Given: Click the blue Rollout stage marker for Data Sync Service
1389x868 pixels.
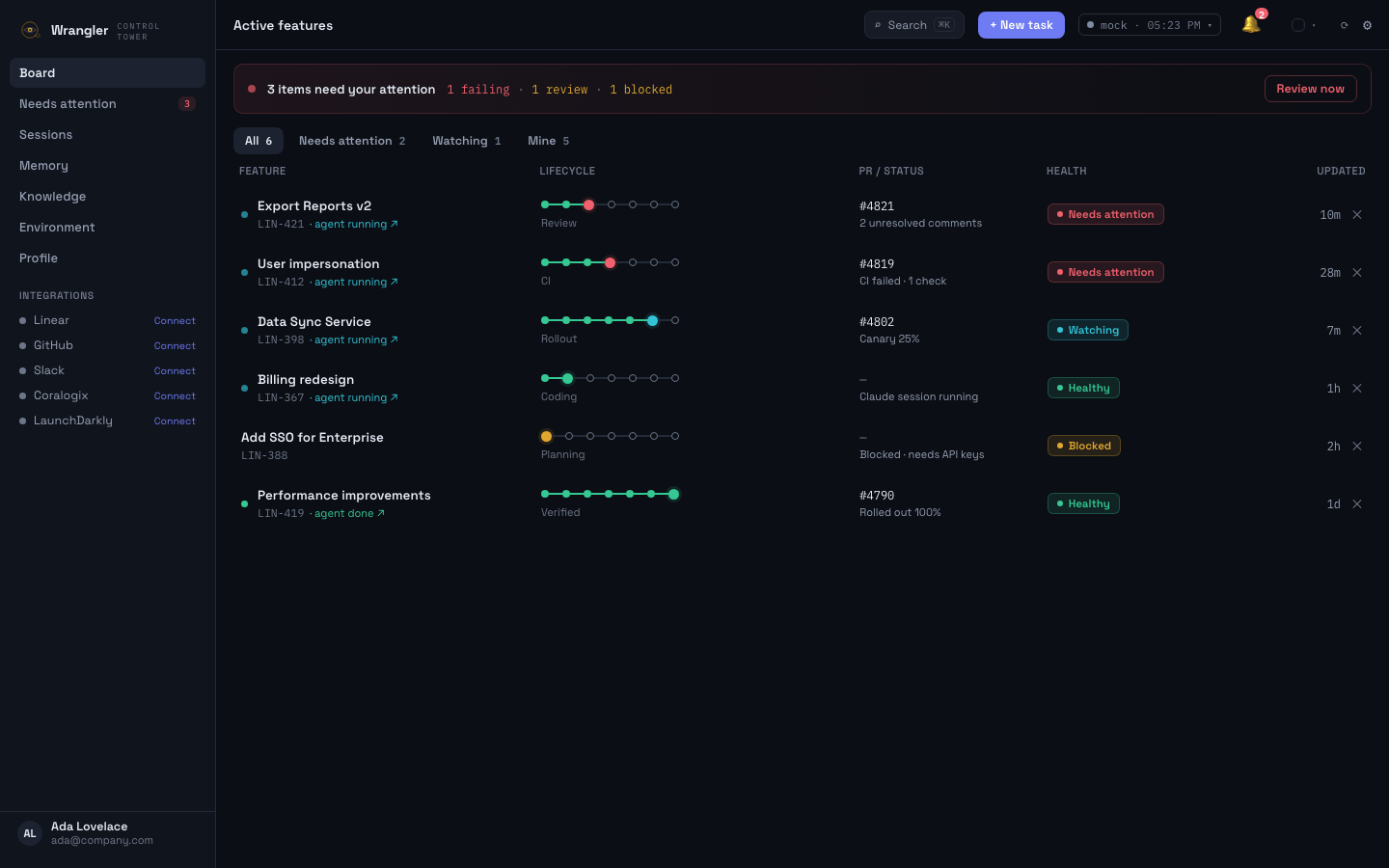Looking at the screenshot, I should (652, 320).
